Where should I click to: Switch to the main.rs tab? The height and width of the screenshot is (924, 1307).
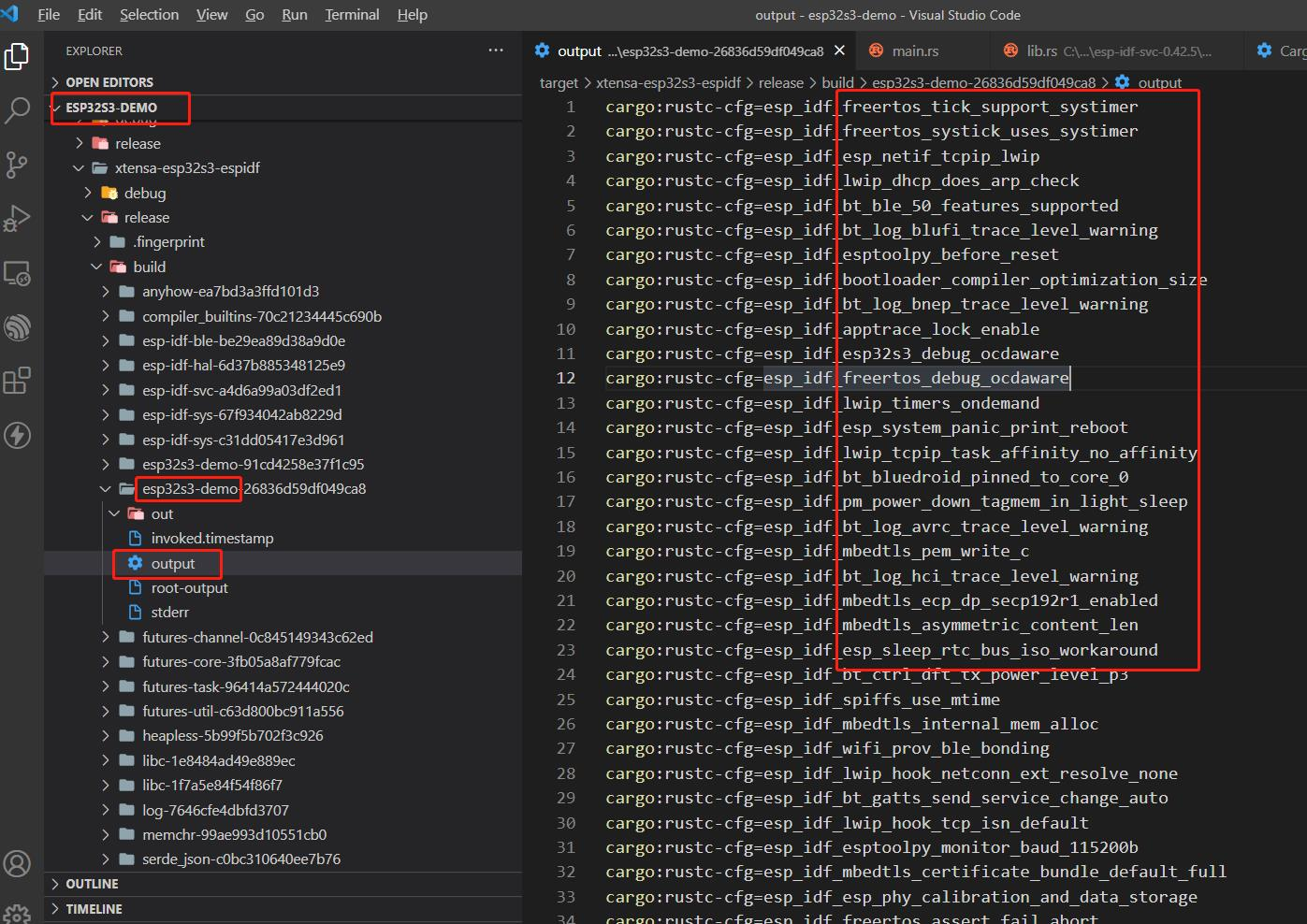[914, 51]
